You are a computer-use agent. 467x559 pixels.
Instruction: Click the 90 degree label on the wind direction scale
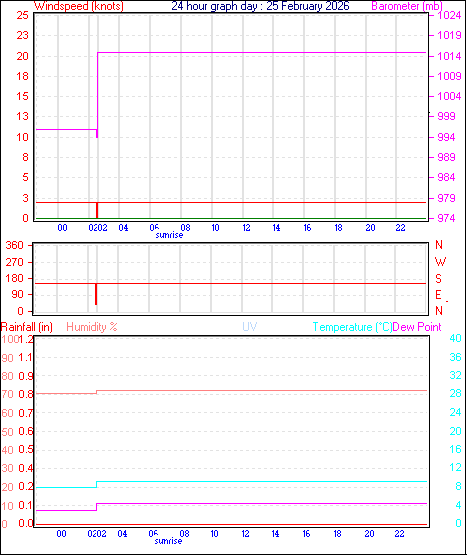point(17,294)
